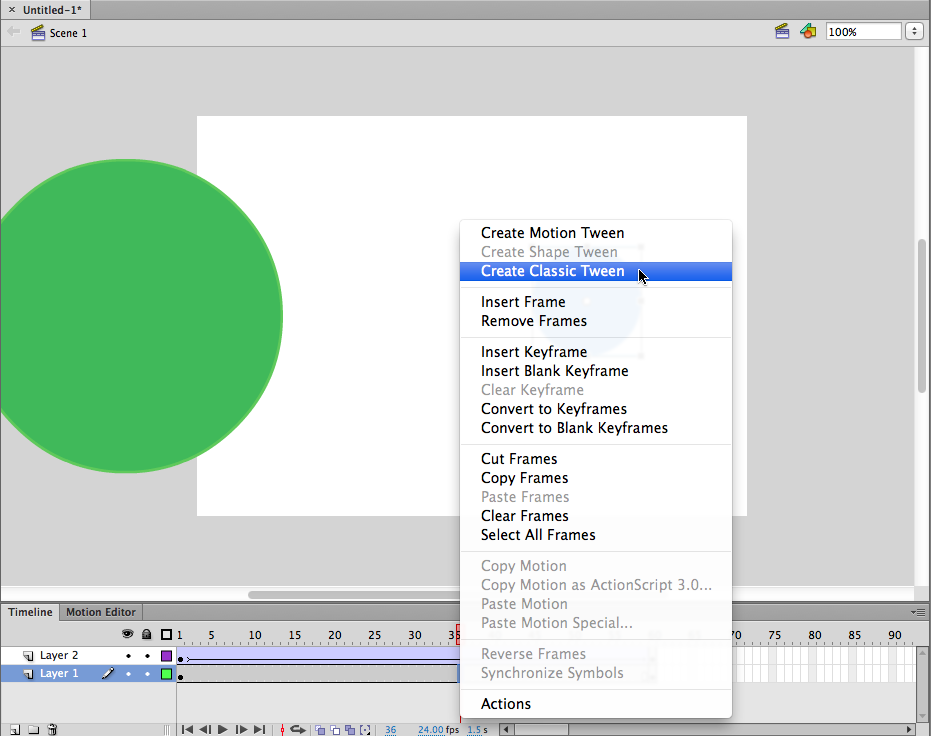Screen dimensions: 931x736
Task: Click the Edit Symbols icon
Action: point(808,32)
